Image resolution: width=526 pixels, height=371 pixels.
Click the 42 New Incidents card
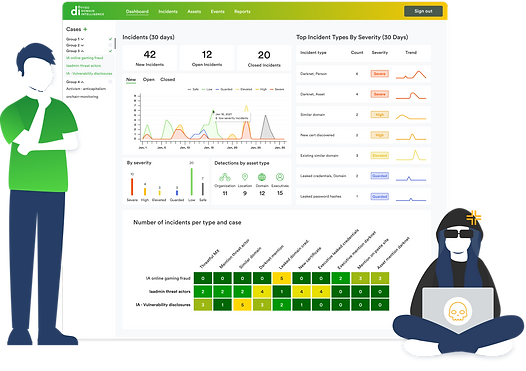coord(150,58)
